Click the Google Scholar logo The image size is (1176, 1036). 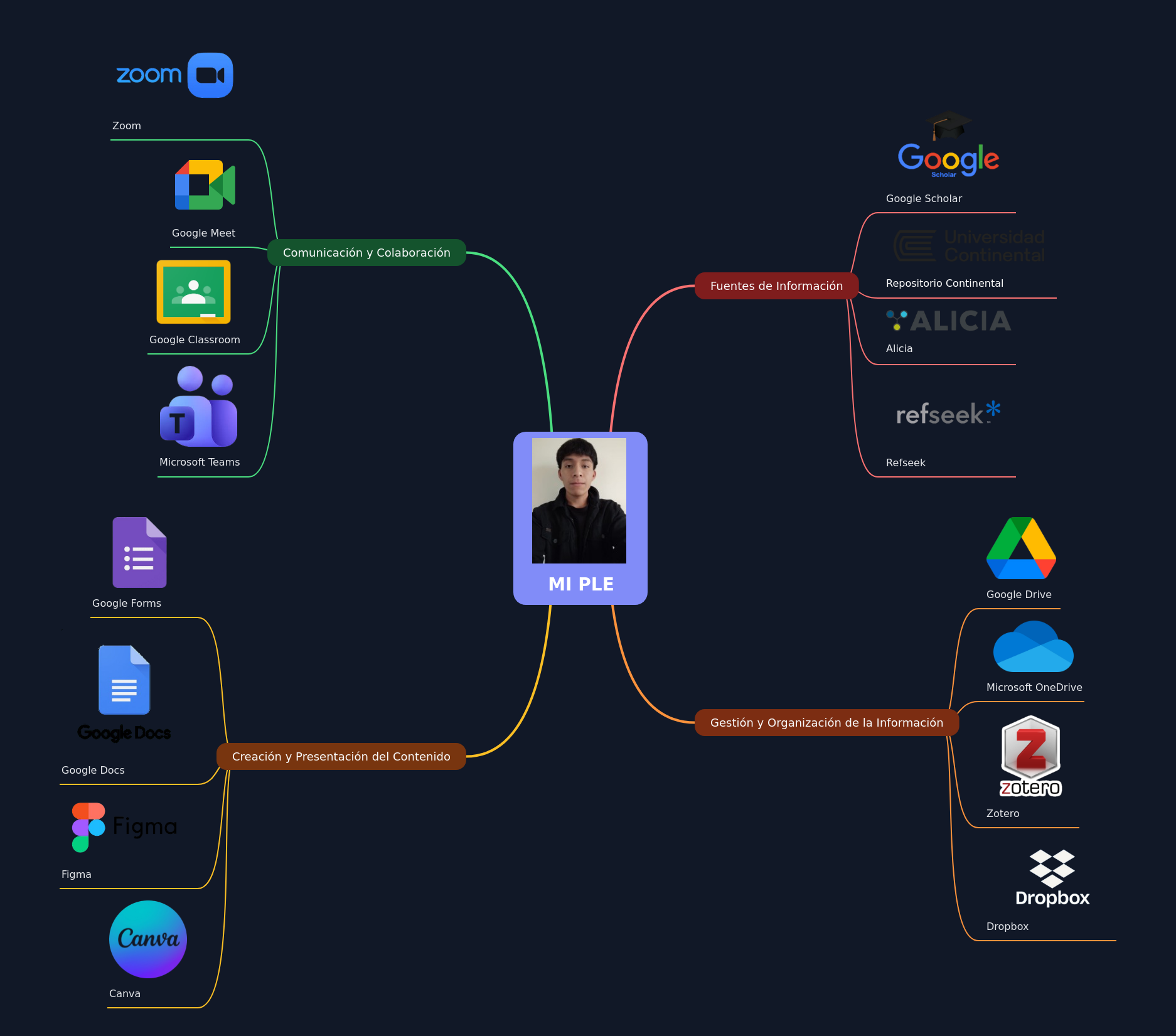[x=948, y=145]
